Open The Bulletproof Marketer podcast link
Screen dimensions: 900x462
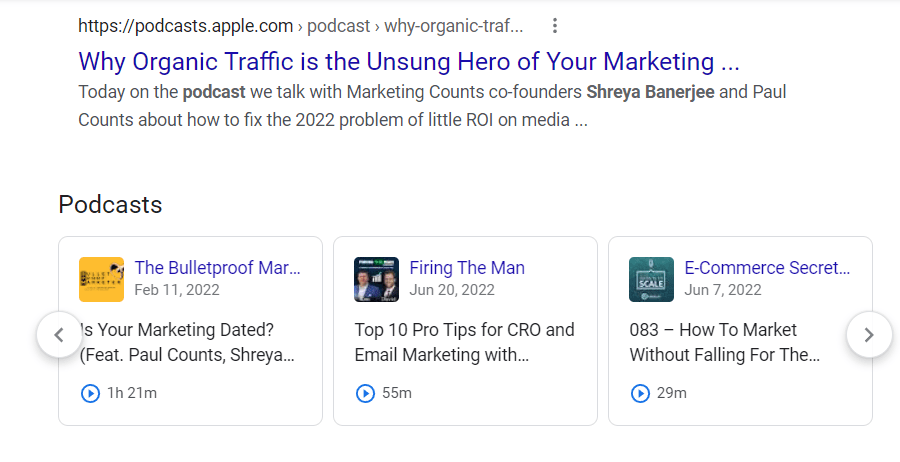217,268
